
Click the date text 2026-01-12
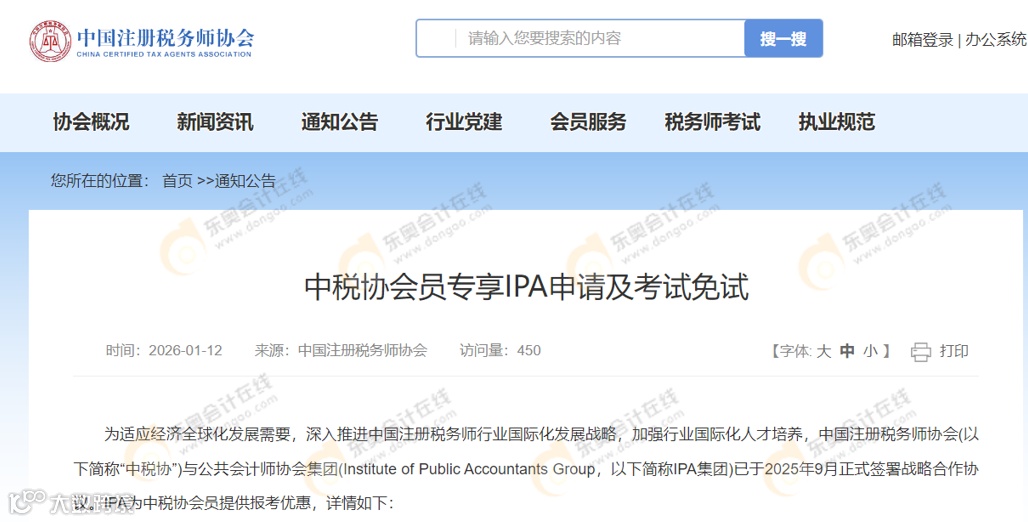[186, 351]
